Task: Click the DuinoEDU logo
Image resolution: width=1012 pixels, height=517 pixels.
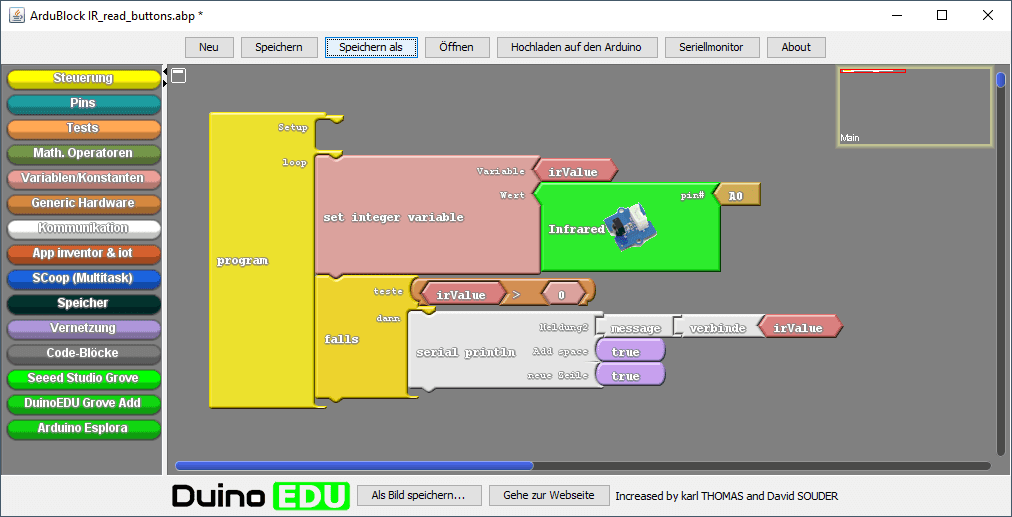Action: pyautogui.click(x=260, y=496)
